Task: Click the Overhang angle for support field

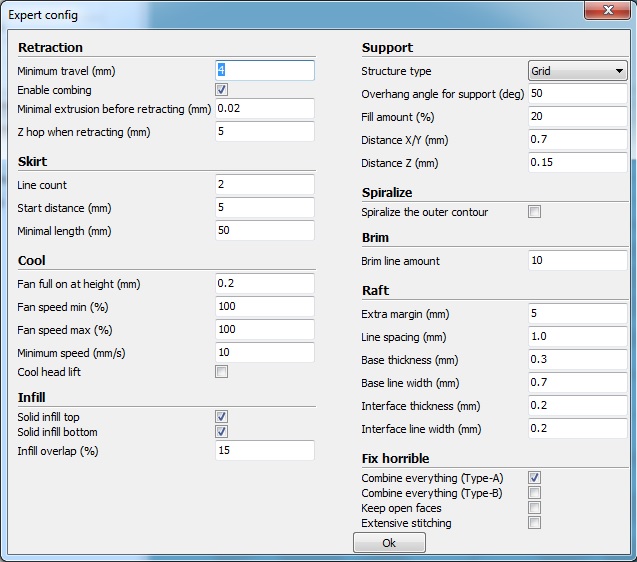Action: [577, 93]
